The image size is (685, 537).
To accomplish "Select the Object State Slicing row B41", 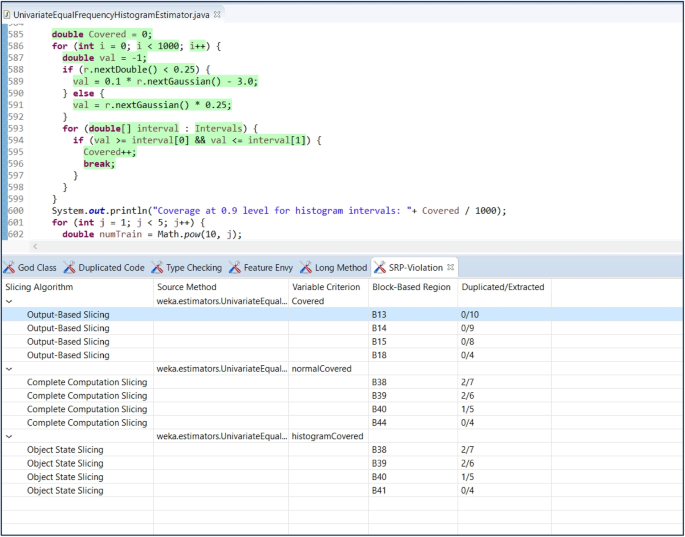I will pyautogui.click(x=65, y=491).
